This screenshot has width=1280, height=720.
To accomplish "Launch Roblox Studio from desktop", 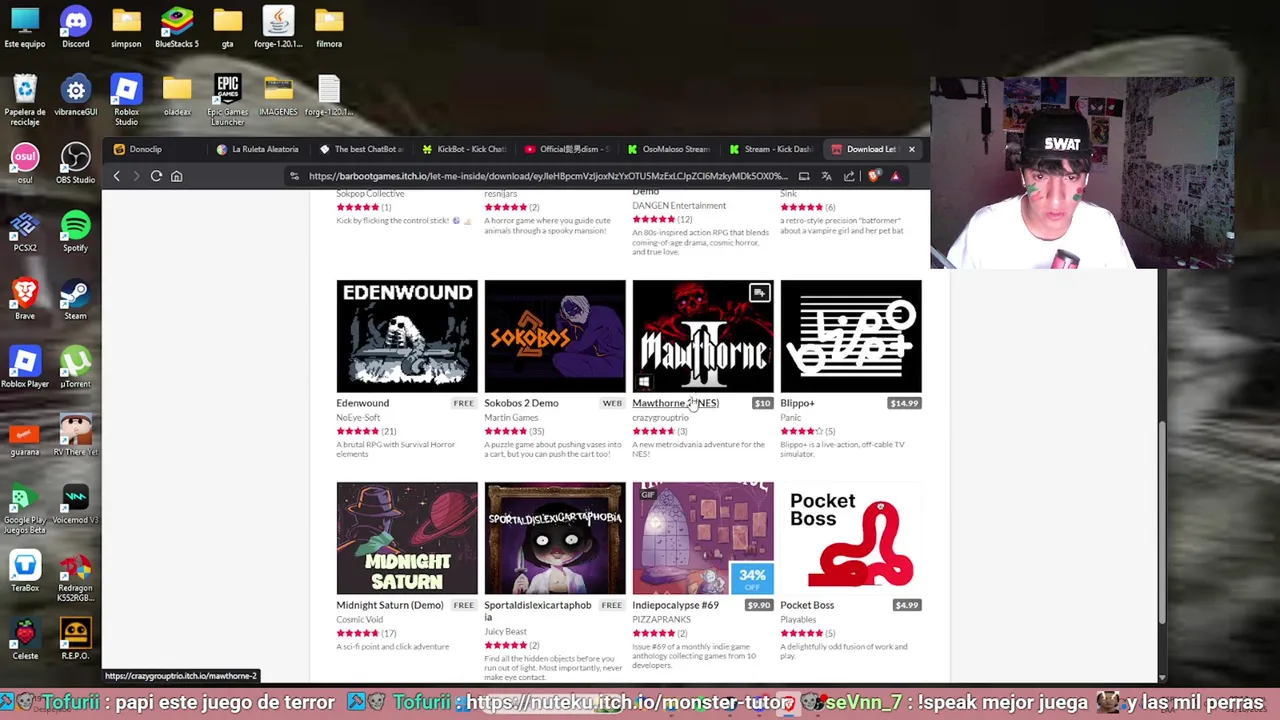I will tap(126, 100).
